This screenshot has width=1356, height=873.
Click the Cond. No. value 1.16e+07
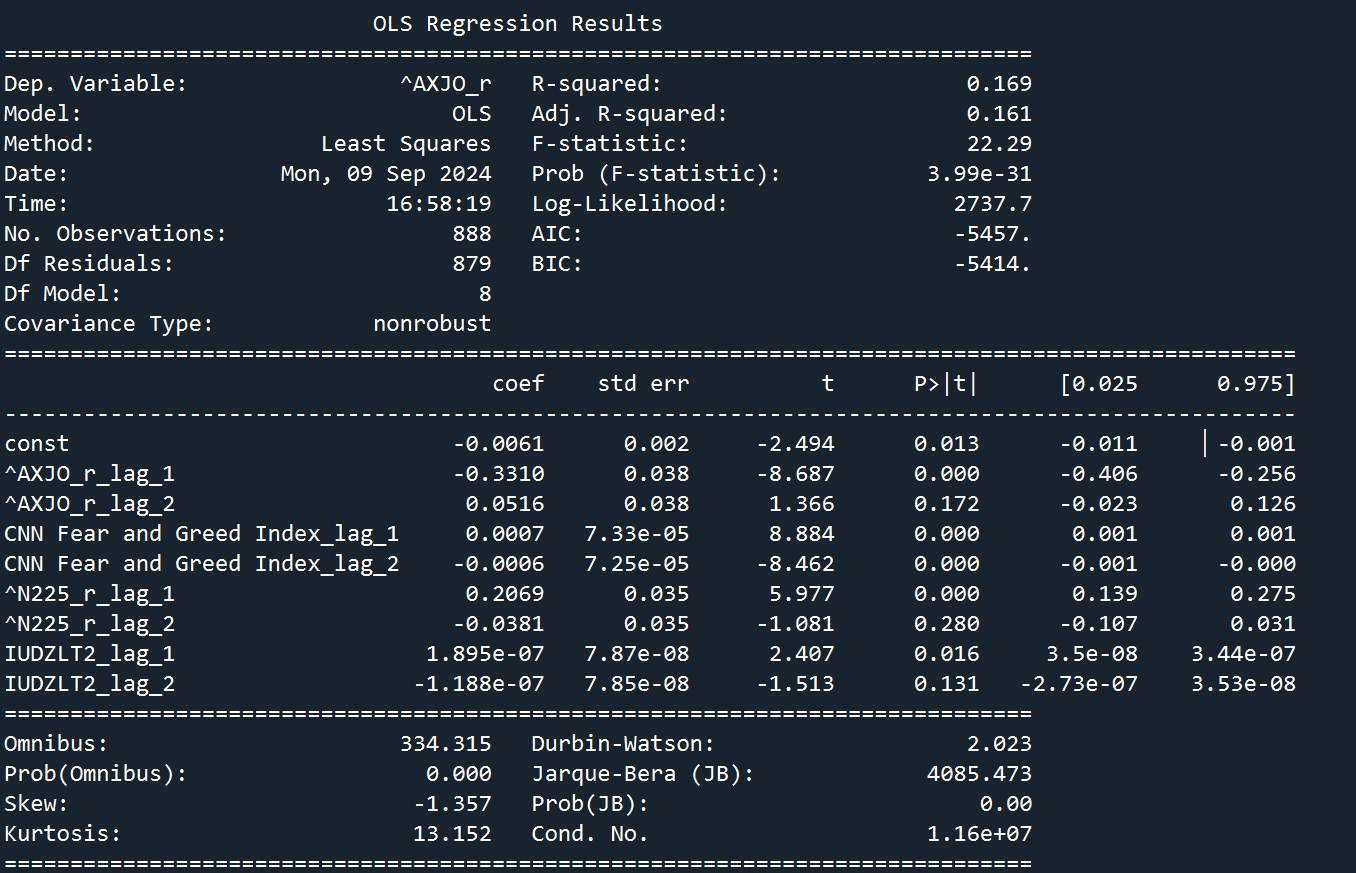coord(980,834)
